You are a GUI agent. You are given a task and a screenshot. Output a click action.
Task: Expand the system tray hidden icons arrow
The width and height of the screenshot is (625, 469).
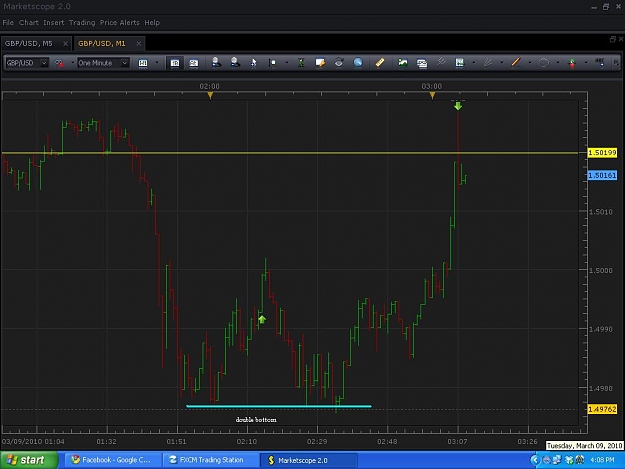[535, 460]
